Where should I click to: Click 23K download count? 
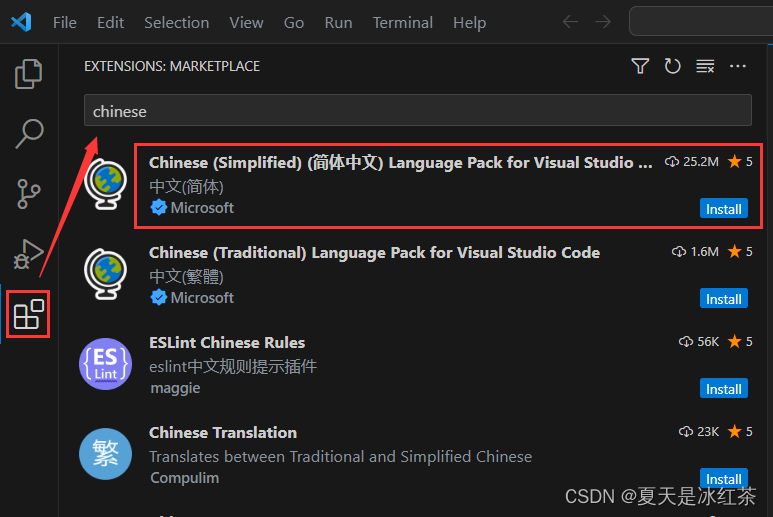pyautogui.click(x=699, y=432)
